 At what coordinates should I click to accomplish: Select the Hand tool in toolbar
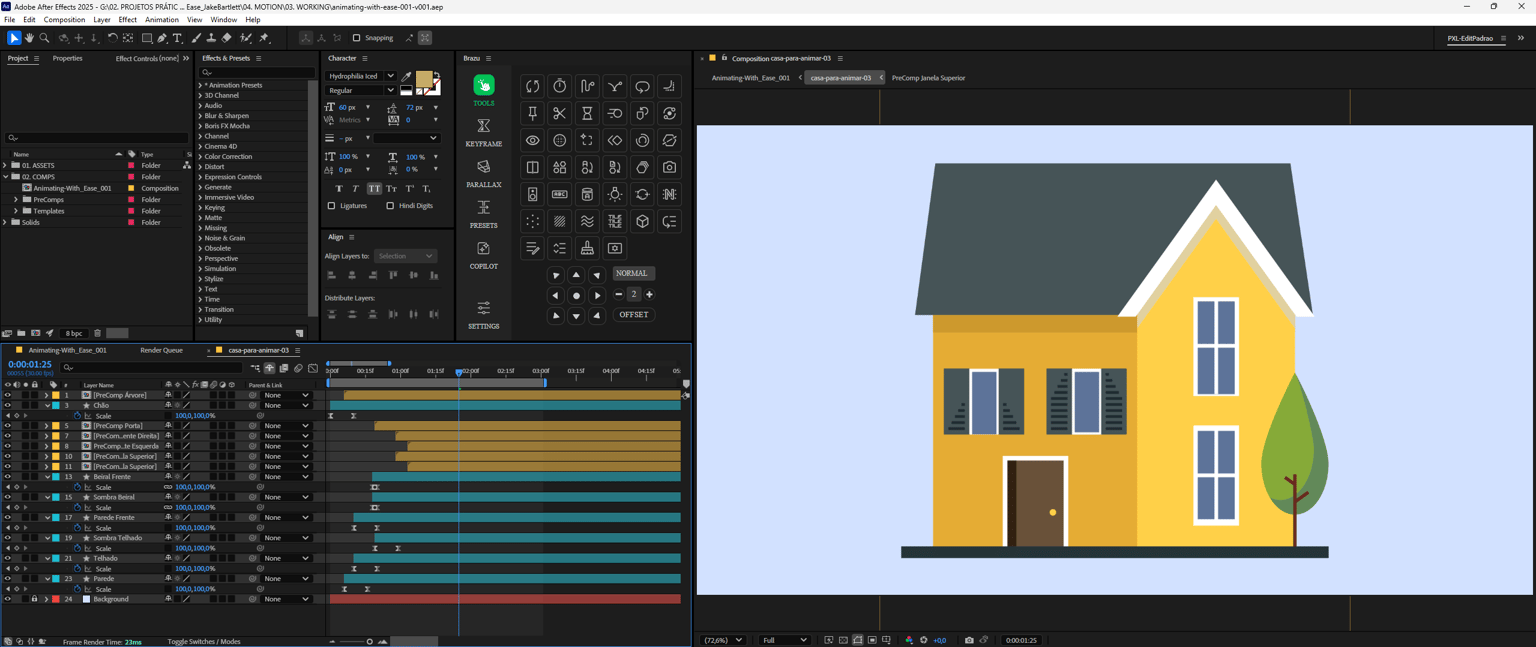coord(29,38)
